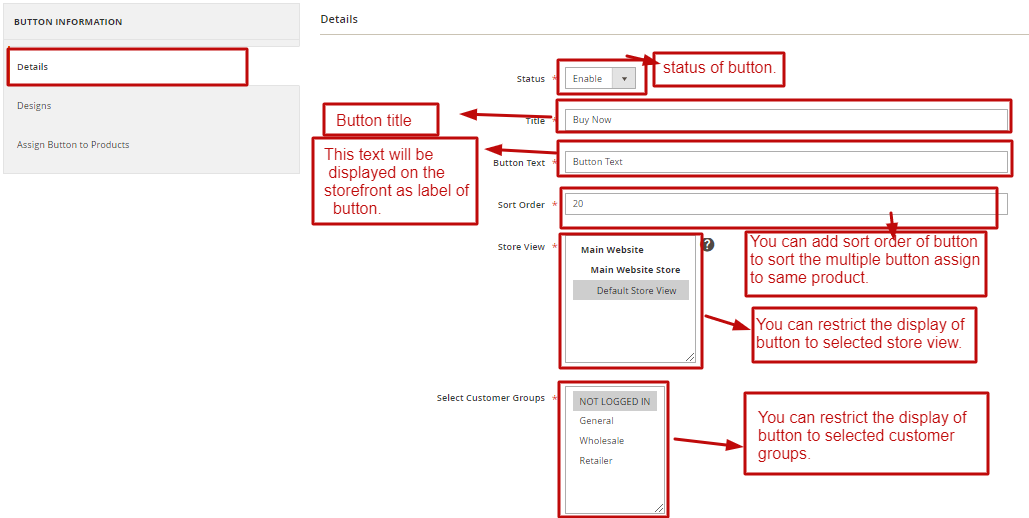The height and width of the screenshot is (518, 1029).
Task: Focus the Button Text input field
Action: (x=785, y=162)
